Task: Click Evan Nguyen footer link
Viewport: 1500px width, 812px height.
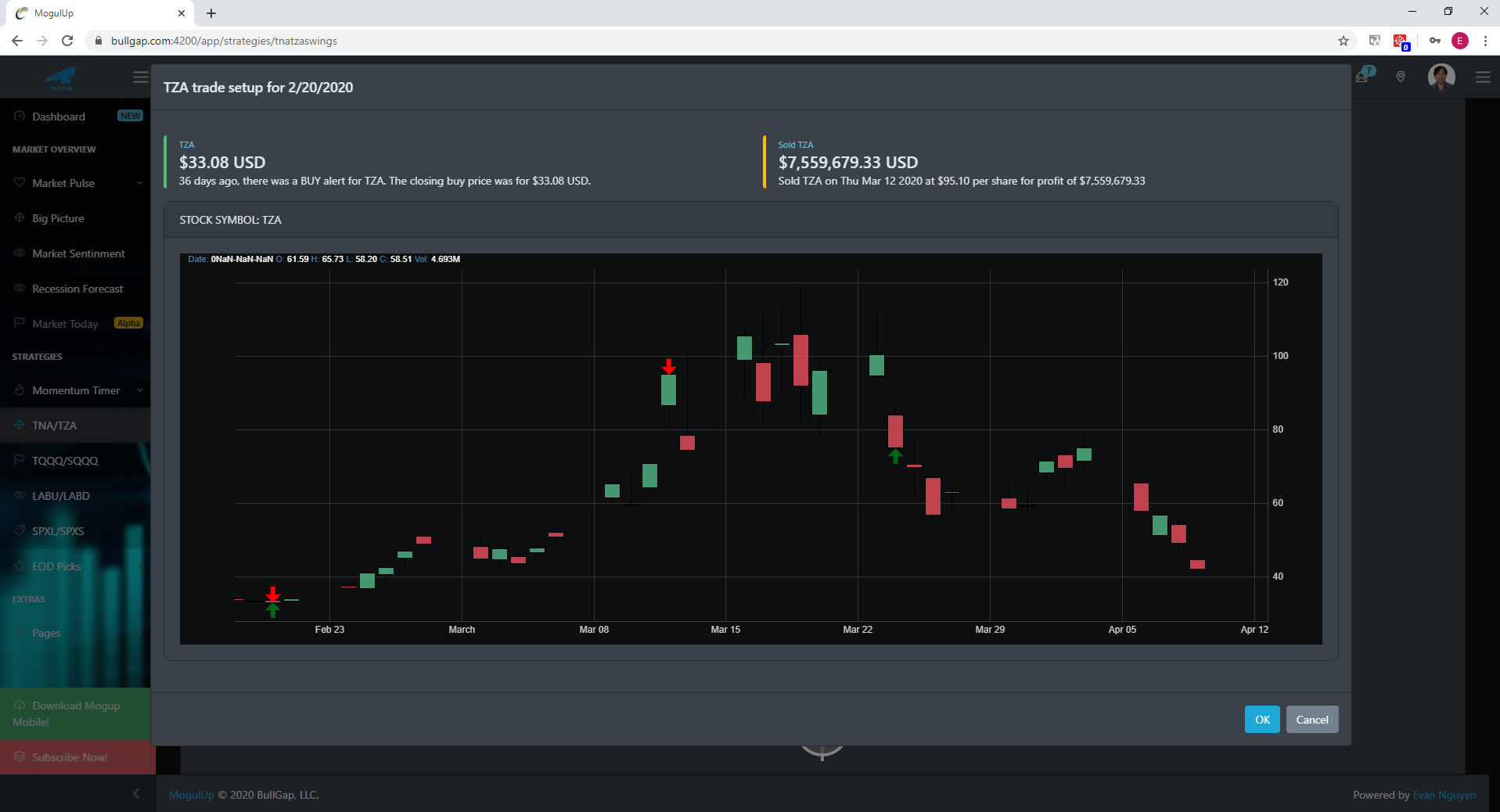Action: (1444, 795)
